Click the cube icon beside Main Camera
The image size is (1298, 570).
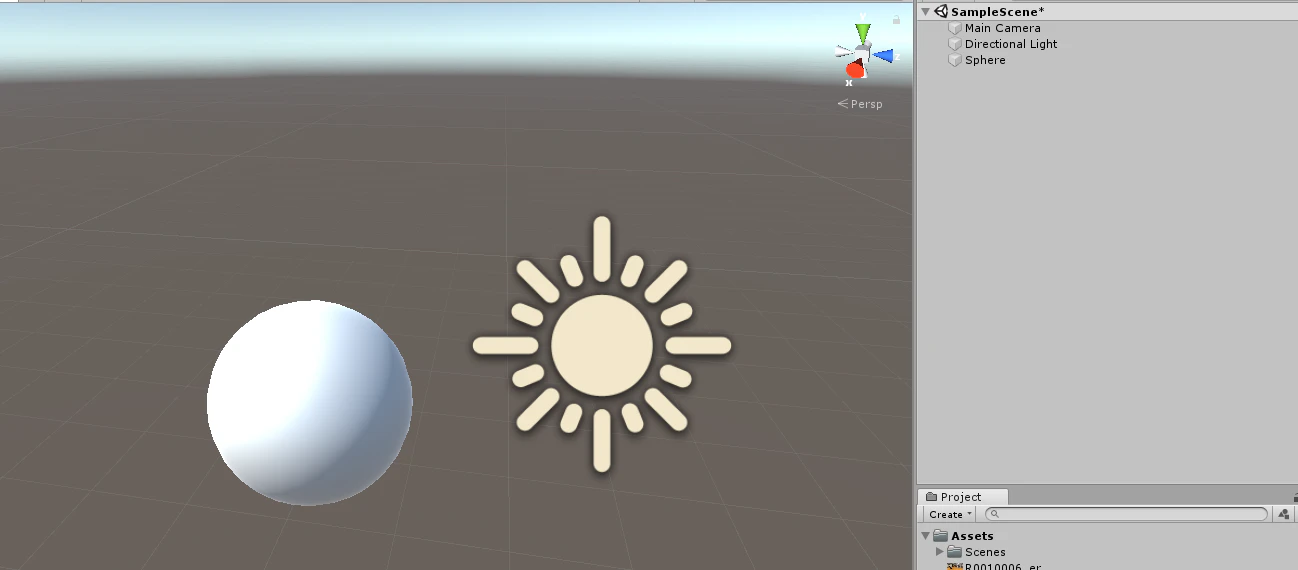pos(955,28)
